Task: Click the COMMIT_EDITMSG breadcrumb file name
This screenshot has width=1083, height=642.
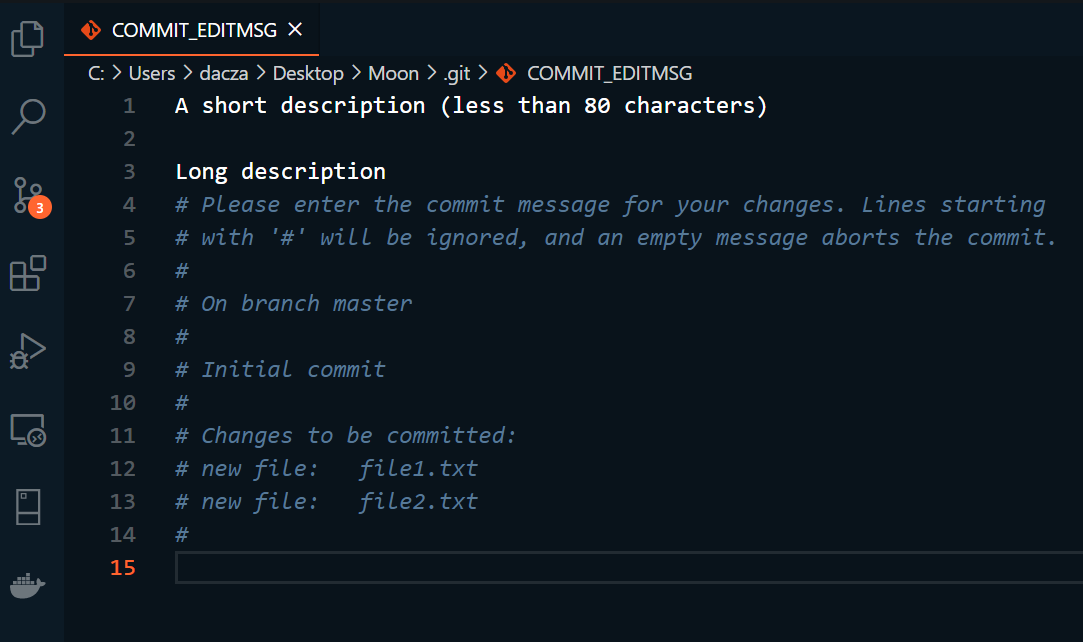Action: (x=609, y=73)
